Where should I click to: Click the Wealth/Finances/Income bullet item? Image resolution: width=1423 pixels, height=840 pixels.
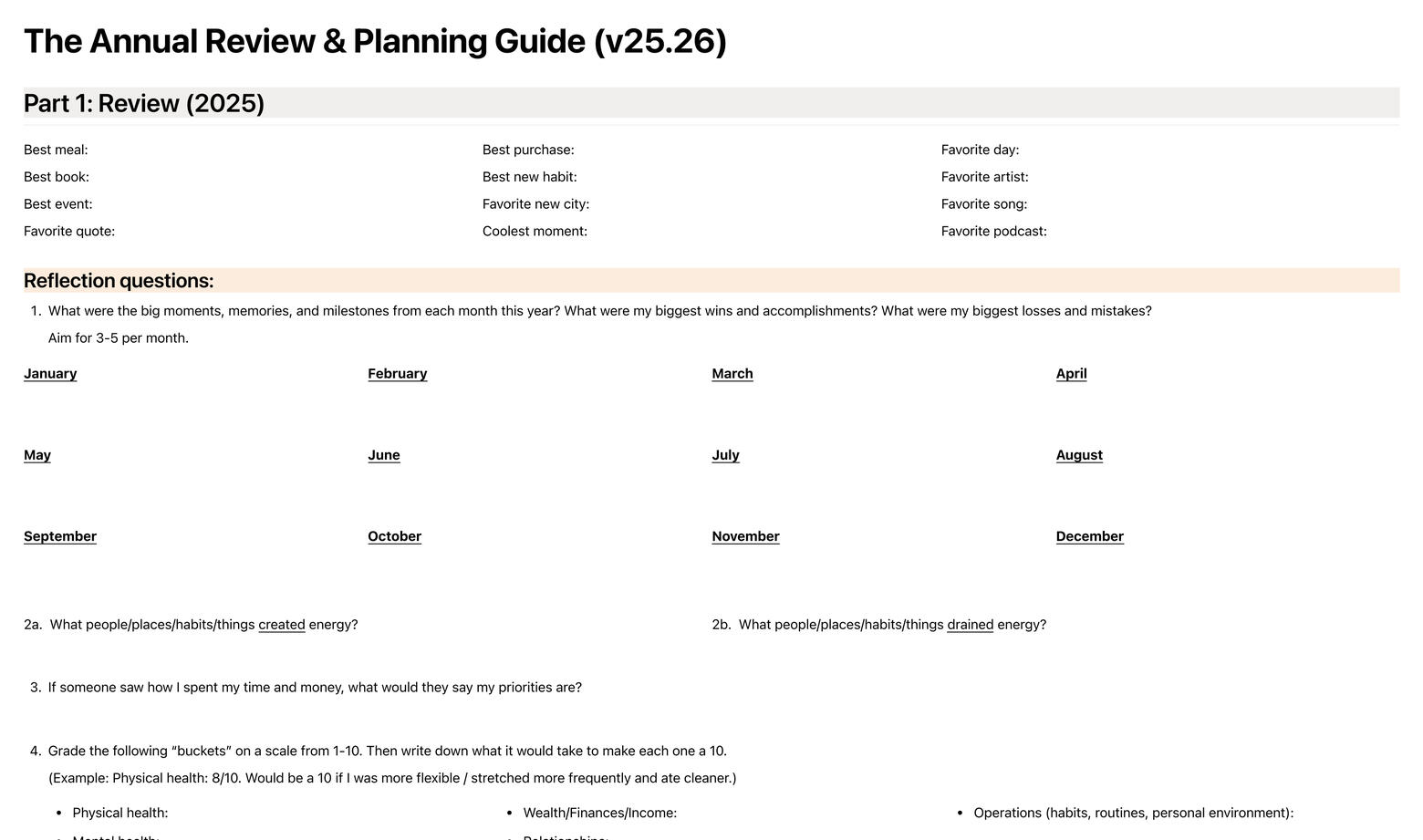coord(599,813)
